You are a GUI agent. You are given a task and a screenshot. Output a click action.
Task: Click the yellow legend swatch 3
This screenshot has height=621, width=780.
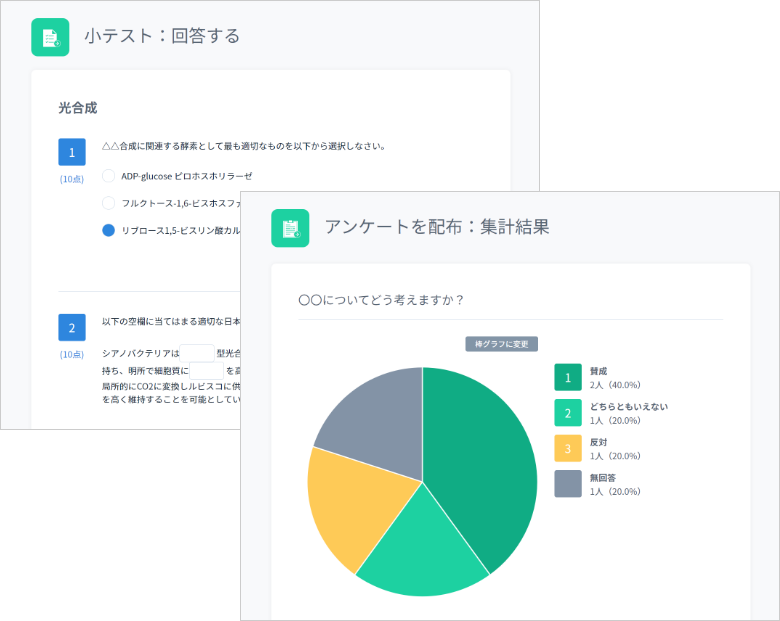568,448
